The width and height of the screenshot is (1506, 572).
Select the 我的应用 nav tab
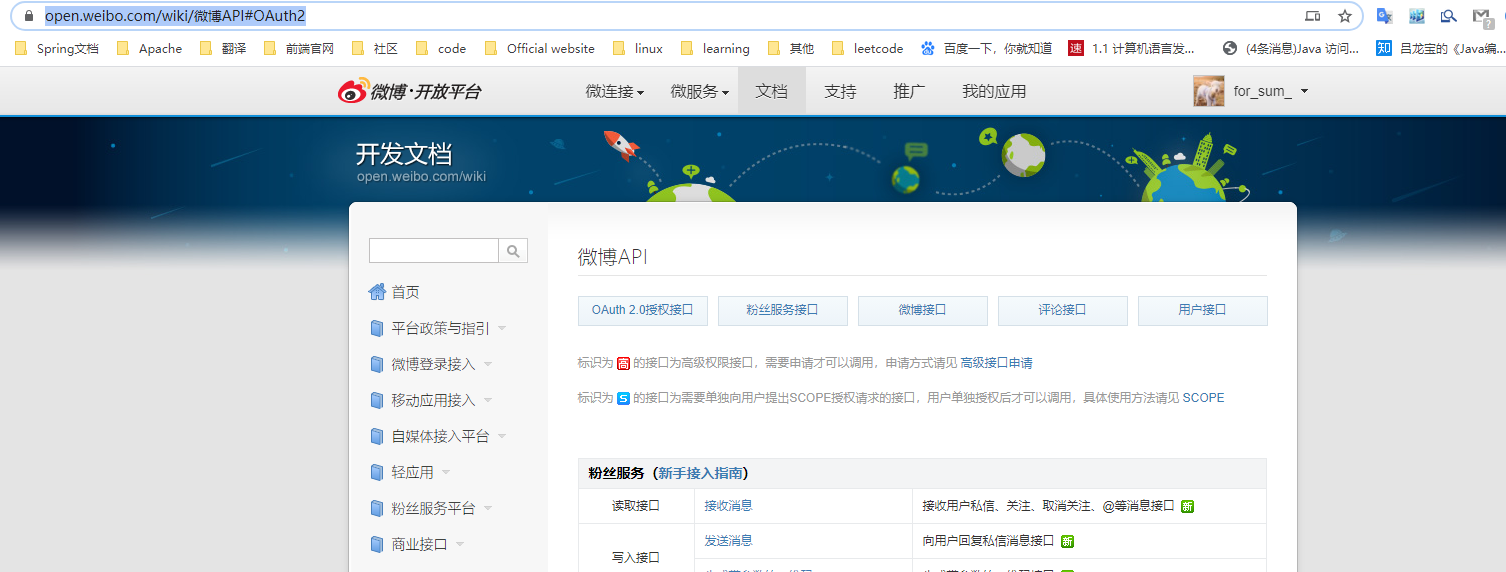pos(994,91)
